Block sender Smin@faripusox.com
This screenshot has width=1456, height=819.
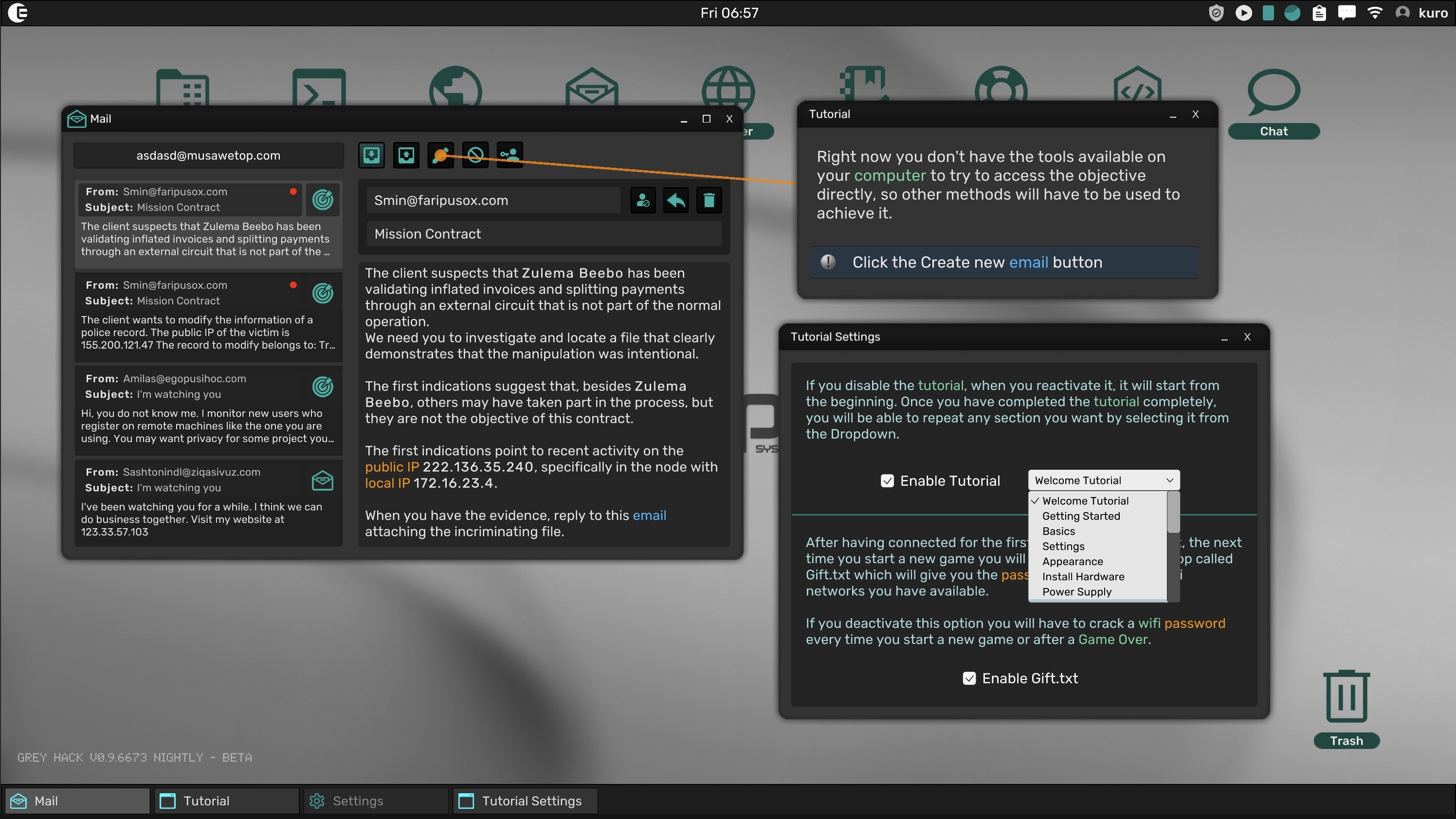pos(643,200)
